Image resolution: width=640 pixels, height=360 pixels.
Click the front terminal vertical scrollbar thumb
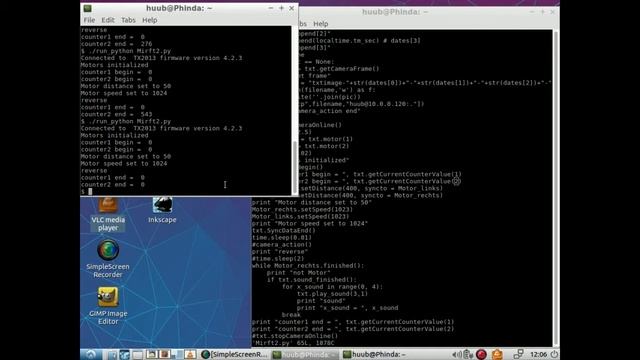click(x=295, y=167)
